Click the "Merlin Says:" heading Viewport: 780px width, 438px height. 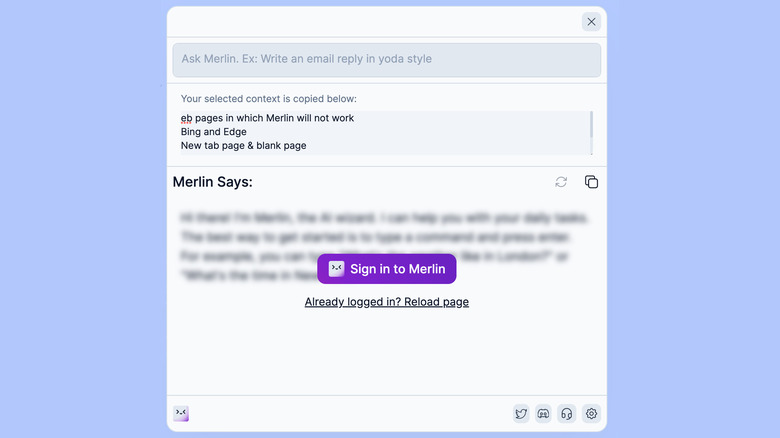click(x=212, y=182)
